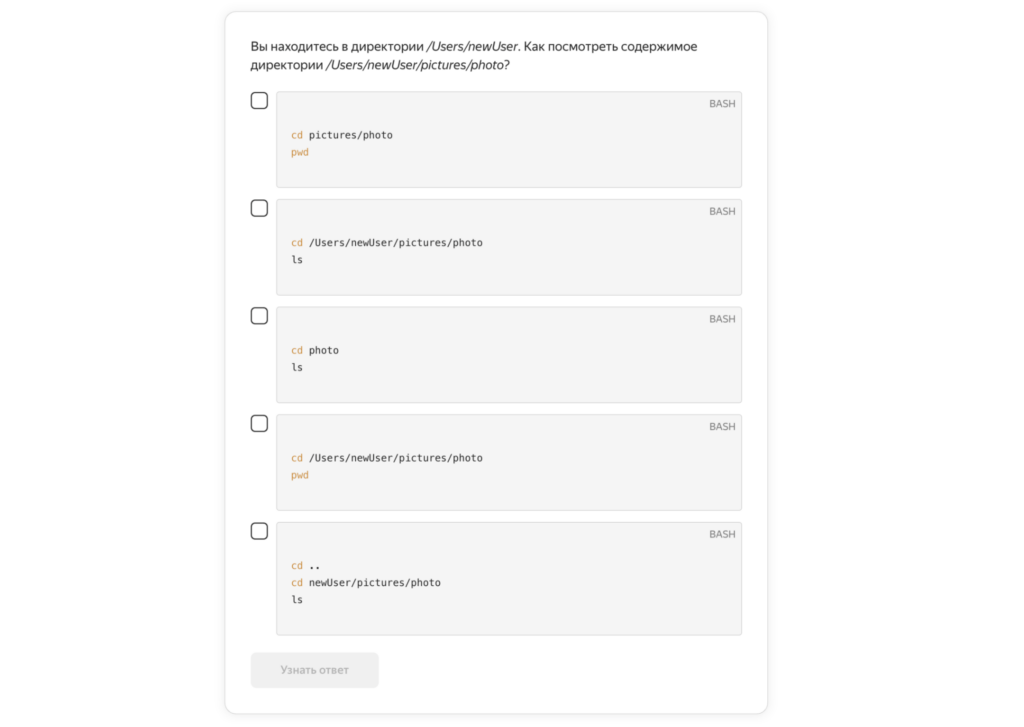
Task: Check the answer ending with pwd command
Action: click(x=259, y=423)
